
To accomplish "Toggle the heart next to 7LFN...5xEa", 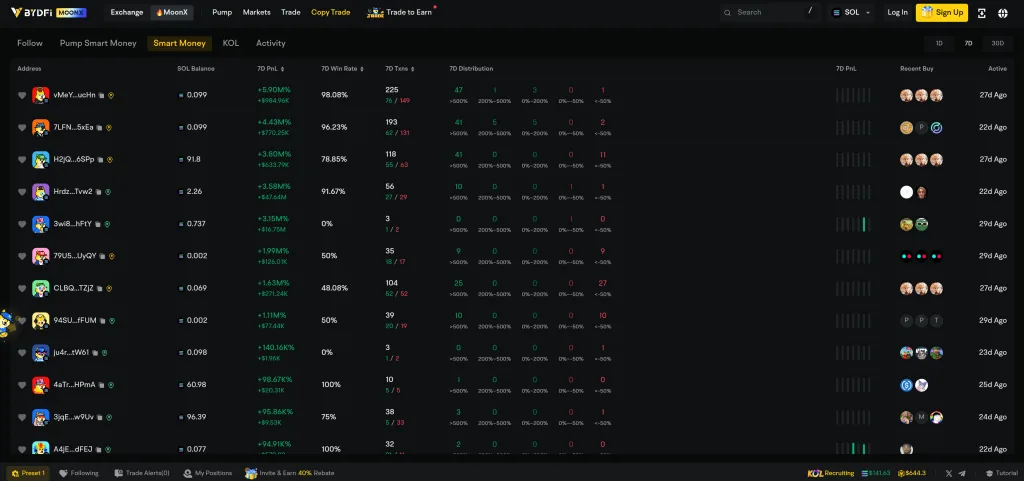I will 22,127.
